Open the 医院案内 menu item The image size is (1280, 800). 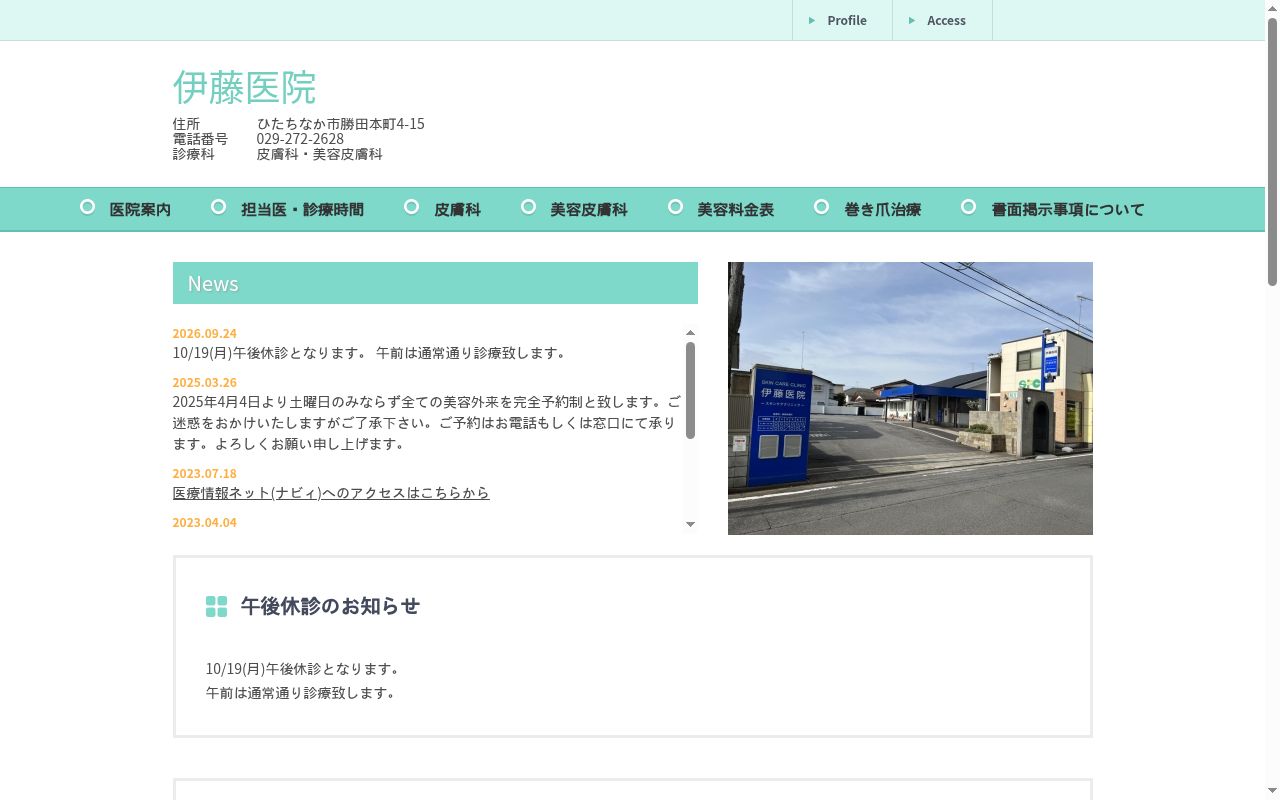click(140, 210)
